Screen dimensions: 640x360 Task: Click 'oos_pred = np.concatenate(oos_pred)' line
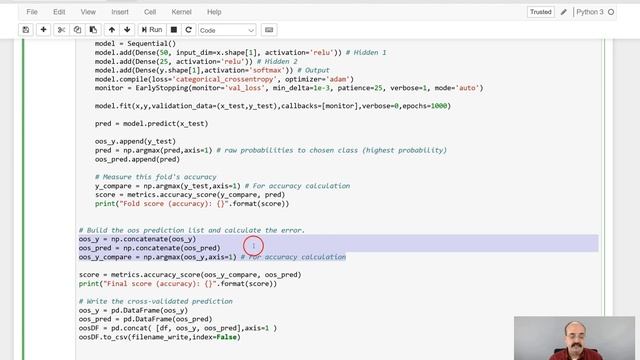tap(149, 248)
